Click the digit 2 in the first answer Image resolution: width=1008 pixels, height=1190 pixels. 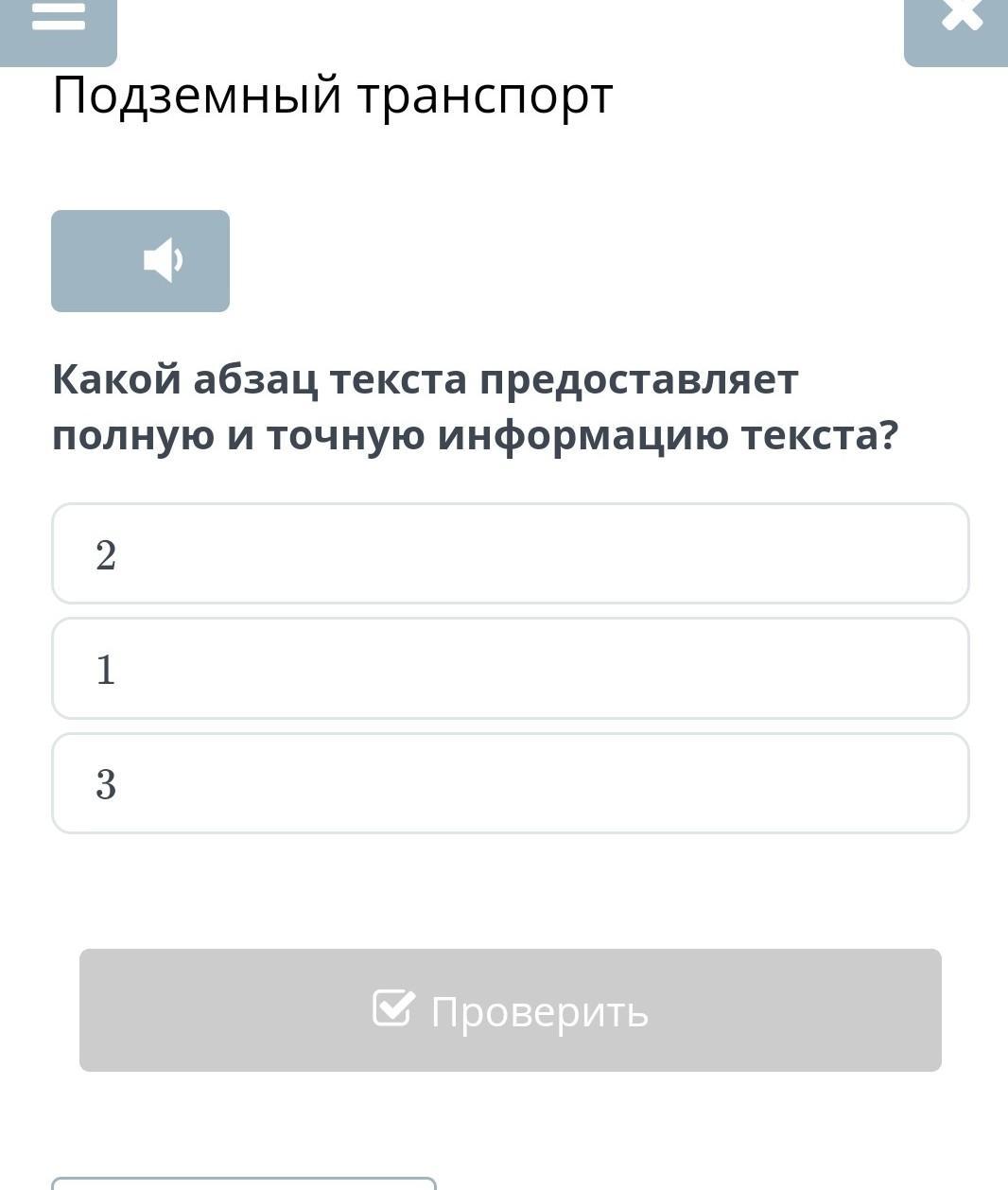click(106, 555)
